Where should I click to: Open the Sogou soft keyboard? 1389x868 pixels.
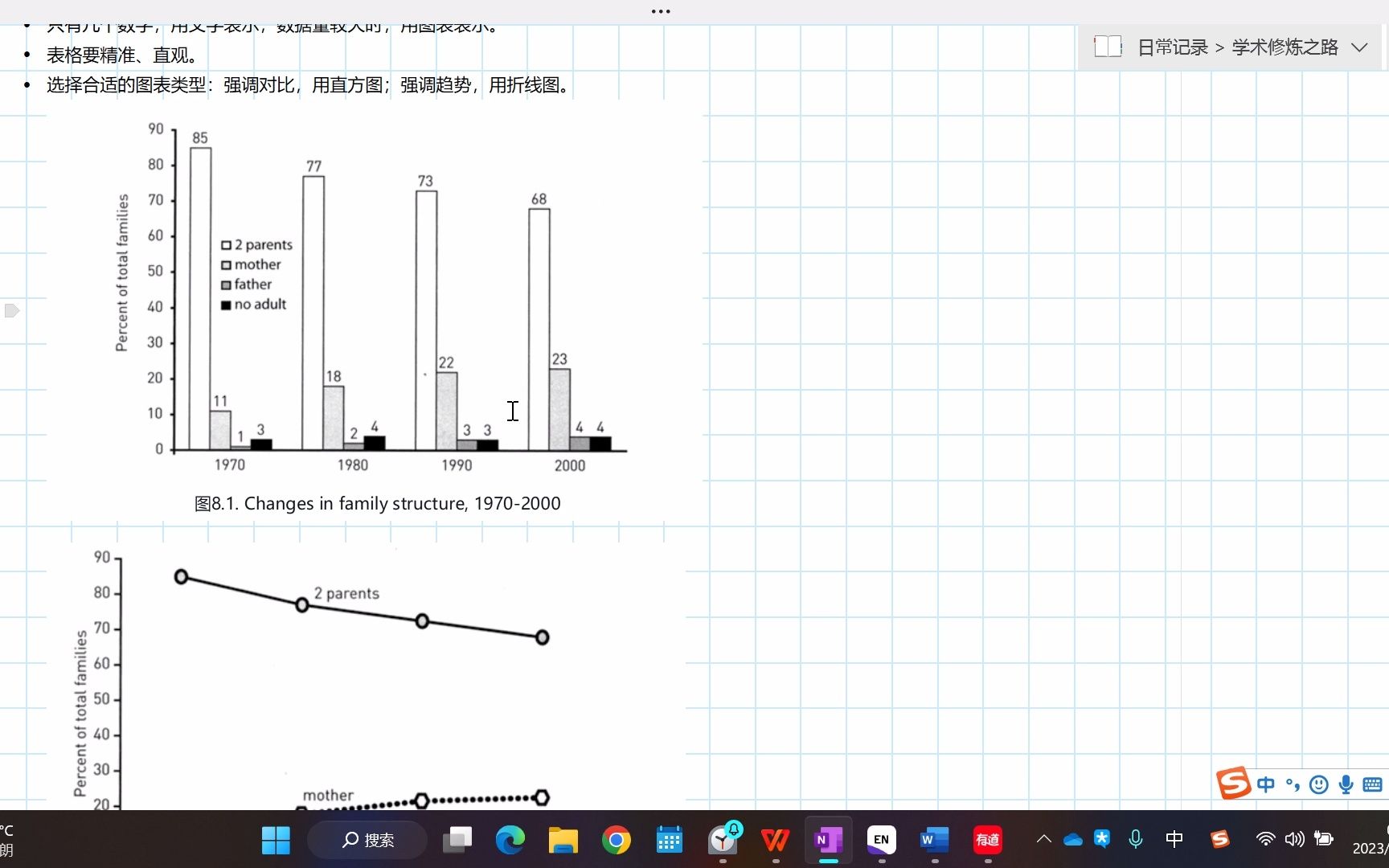click(x=1373, y=784)
